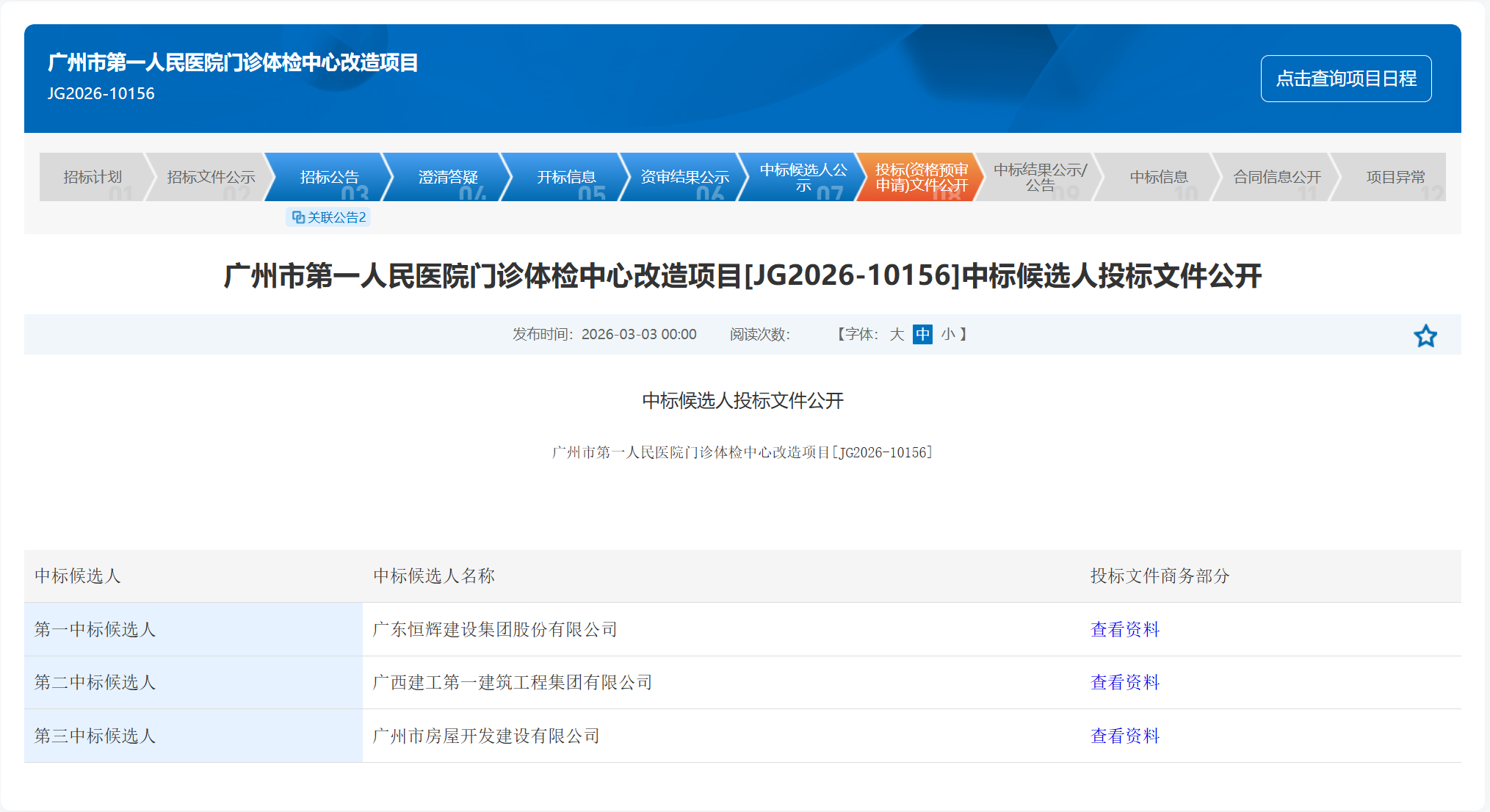The image size is (1490, 812).
Task: Switch to 开标信息 step
Action: pyautogui.click(x=566, y=177)
